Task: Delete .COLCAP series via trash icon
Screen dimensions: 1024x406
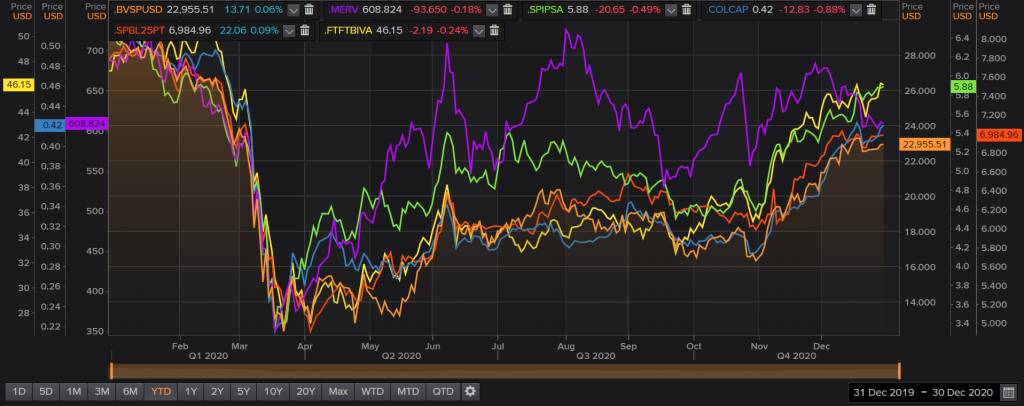Action: pyautogui.click(x=871, y=9)
